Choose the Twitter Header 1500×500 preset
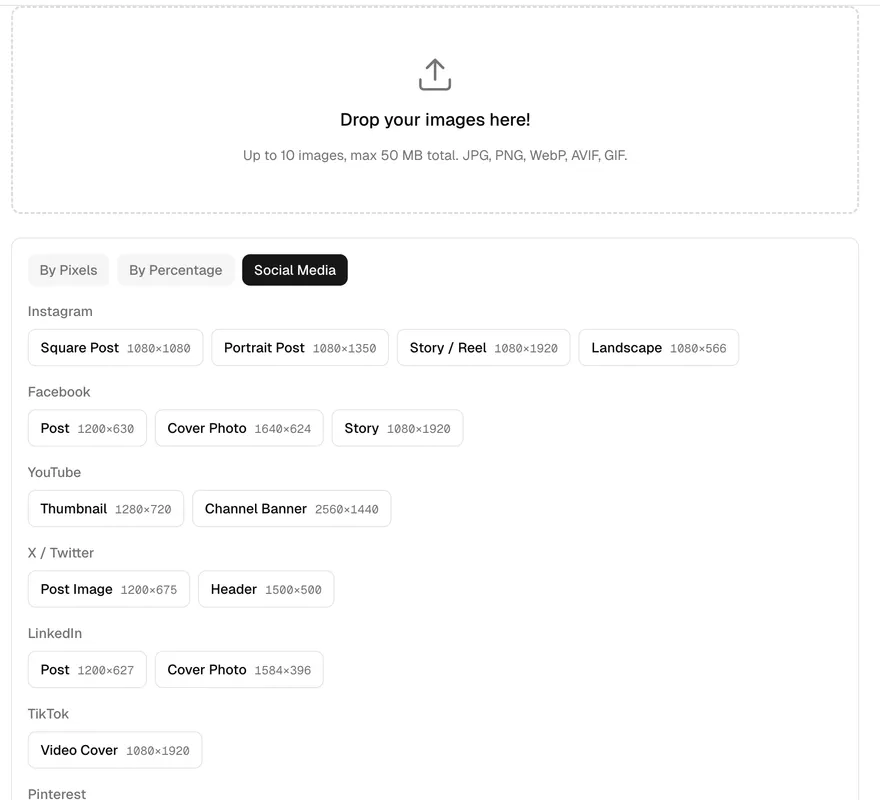The image size is (880, 800). (x=266, y=589)
